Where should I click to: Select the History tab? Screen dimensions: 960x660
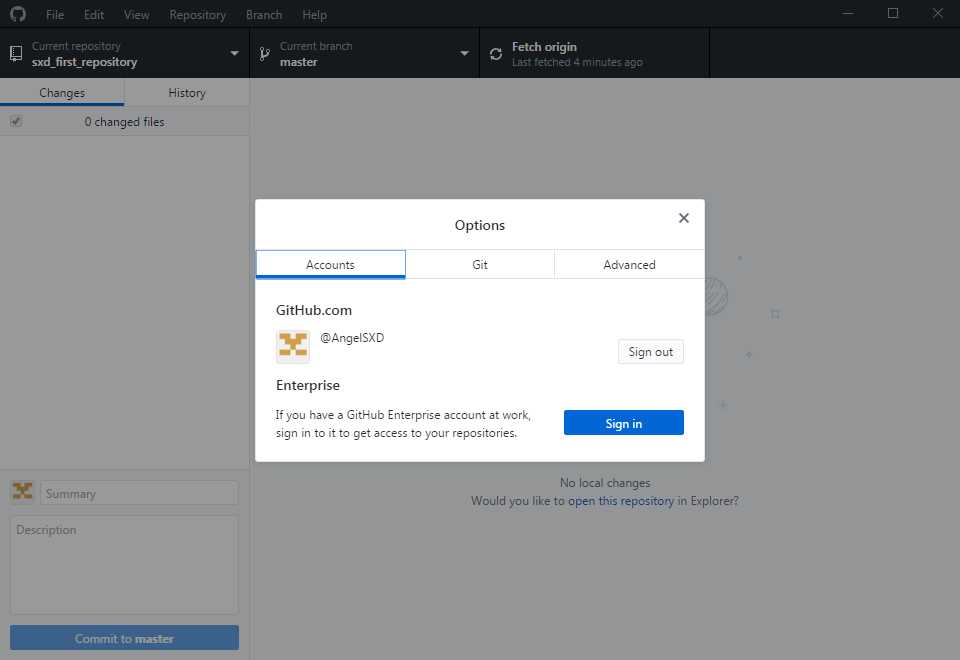(x=187, y=92)
